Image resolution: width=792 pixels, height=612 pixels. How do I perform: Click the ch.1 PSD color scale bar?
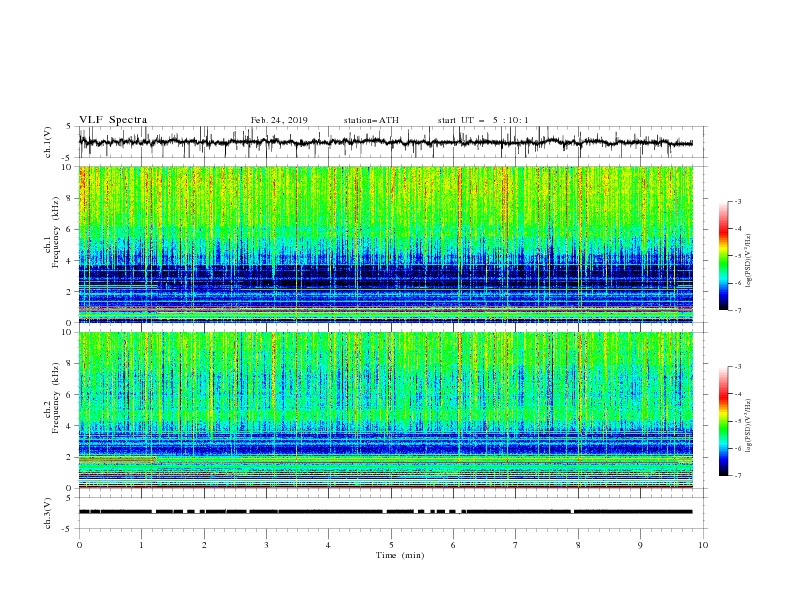click(724, 255)
